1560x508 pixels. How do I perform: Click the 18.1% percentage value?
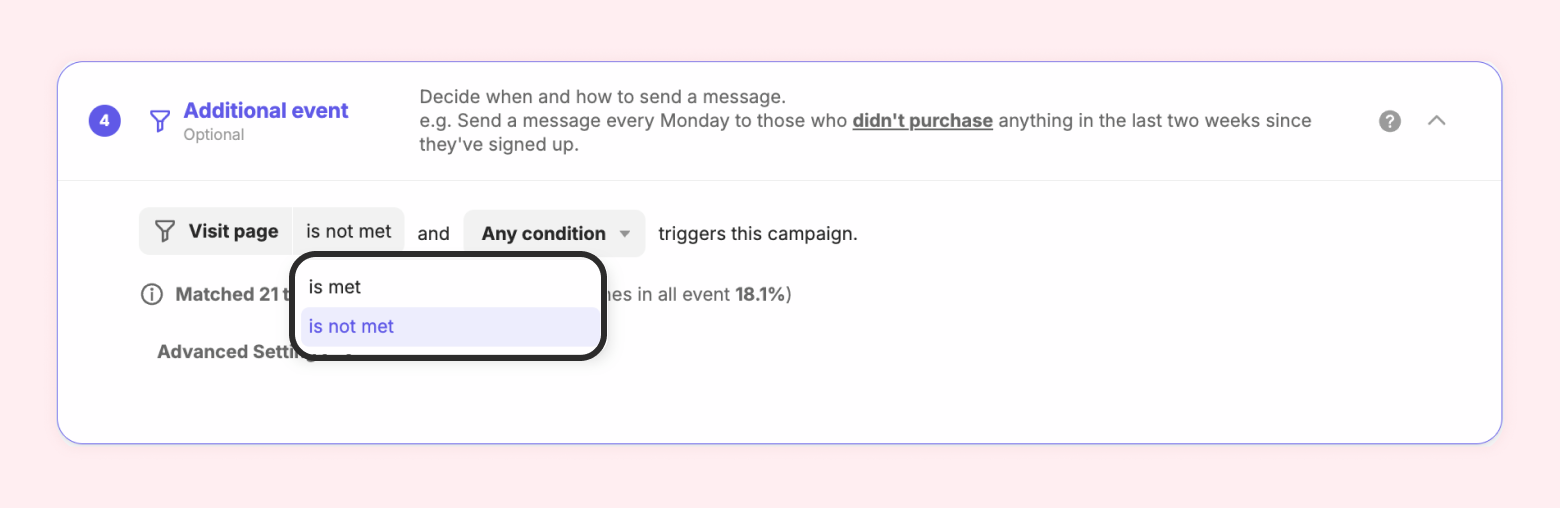(x=760, y=295)
